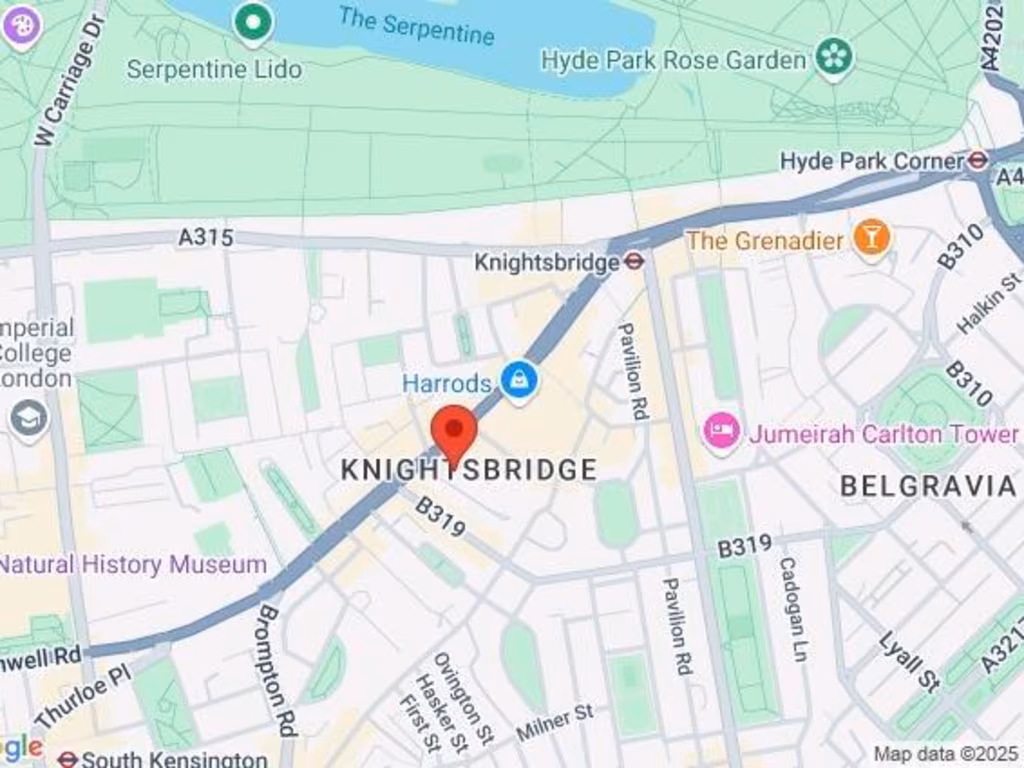Click the red location pin marker
This screenshot has height=768, width=1024.
[454, 434]
